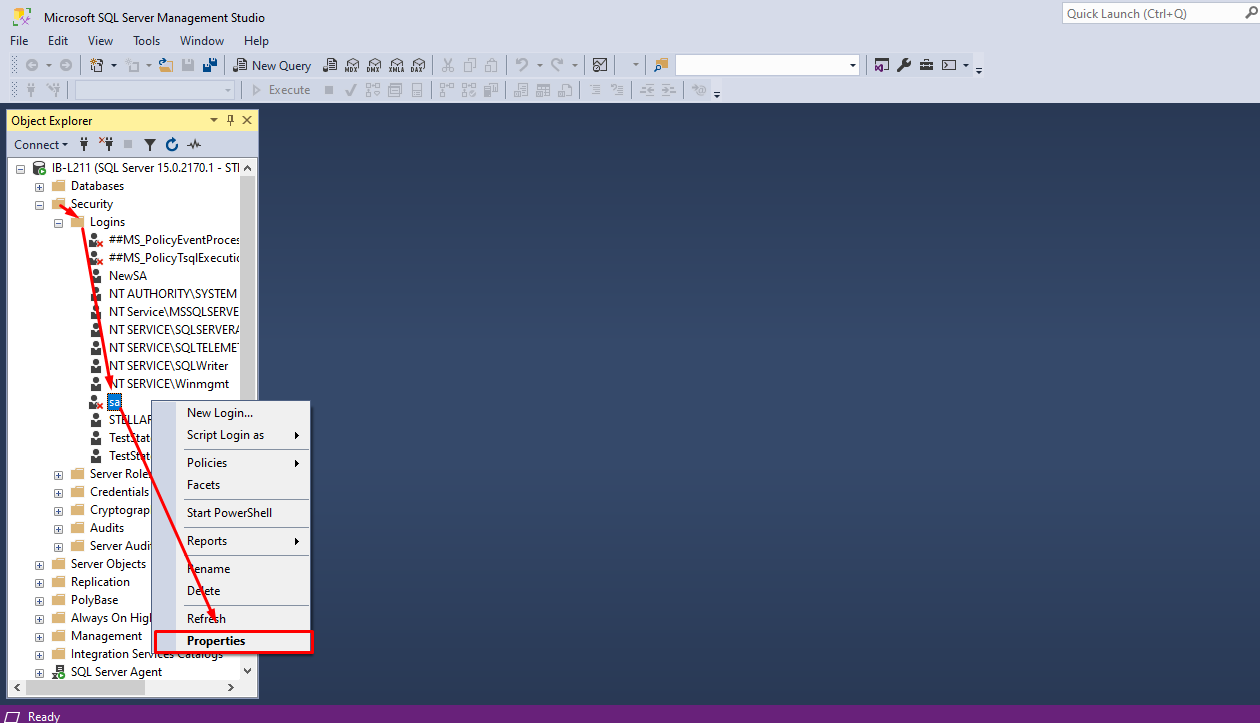Viewport: 1260px width, 723px height.
Task: Click the New Project icon
Action: point(97,65)
